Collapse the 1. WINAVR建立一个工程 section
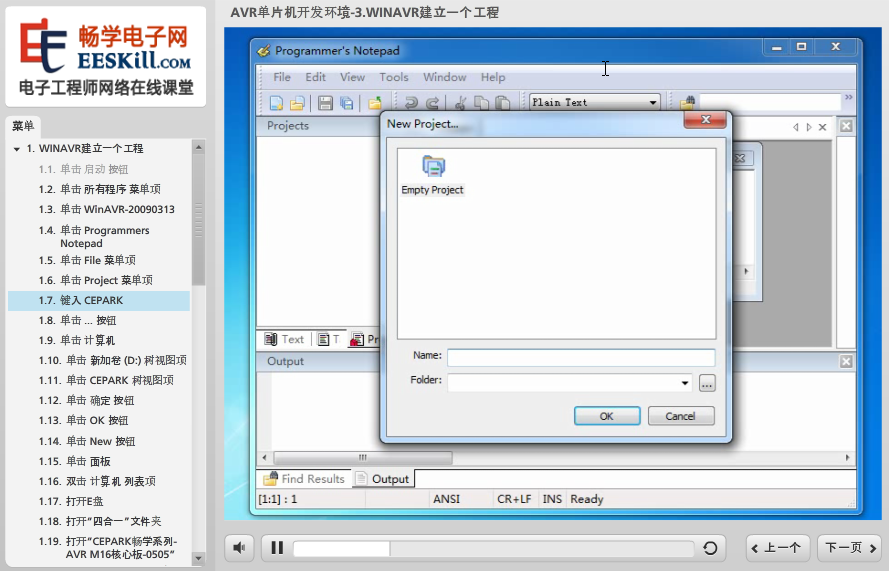 coord(17,149)
